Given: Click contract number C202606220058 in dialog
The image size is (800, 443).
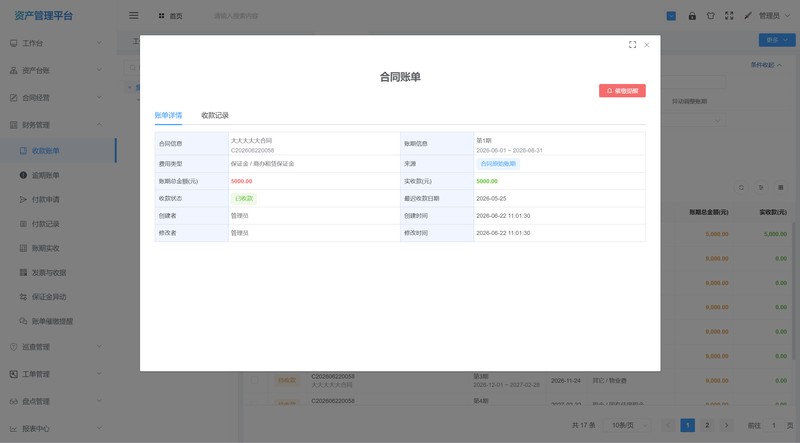Looking at the screenshot, I should pos(253,151).
